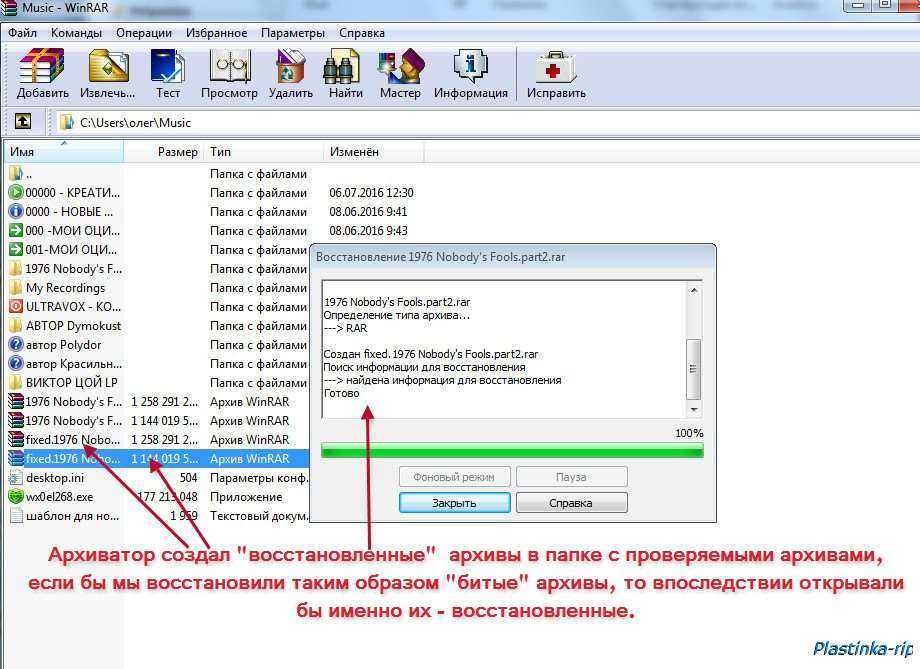Select the 'ВИКТОР ЦОЙ LP' folder icon
Image resolution: width=920 pixels, height=669 pixels.
coord(16,383)
